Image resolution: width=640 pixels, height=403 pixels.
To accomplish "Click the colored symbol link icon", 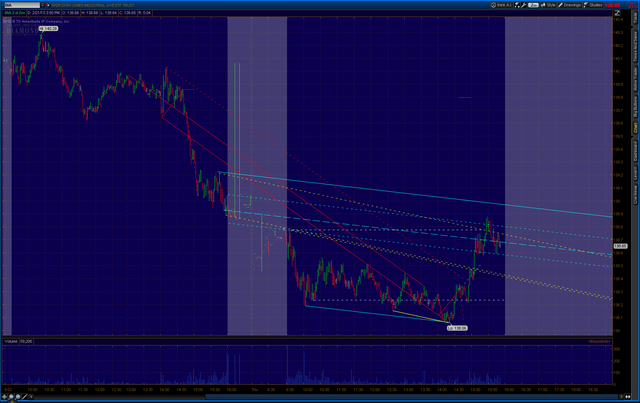I will click(48, 5).
